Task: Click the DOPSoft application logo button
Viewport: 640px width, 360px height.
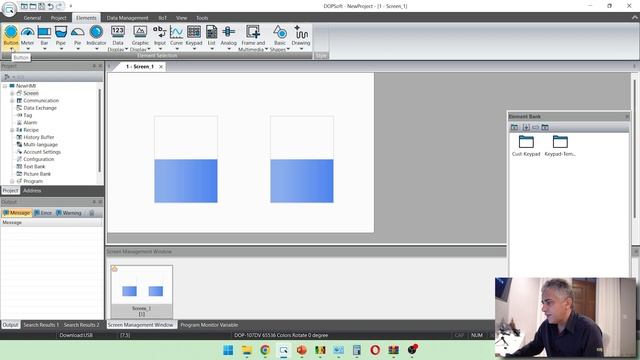Action: click(x=9, y=8)
